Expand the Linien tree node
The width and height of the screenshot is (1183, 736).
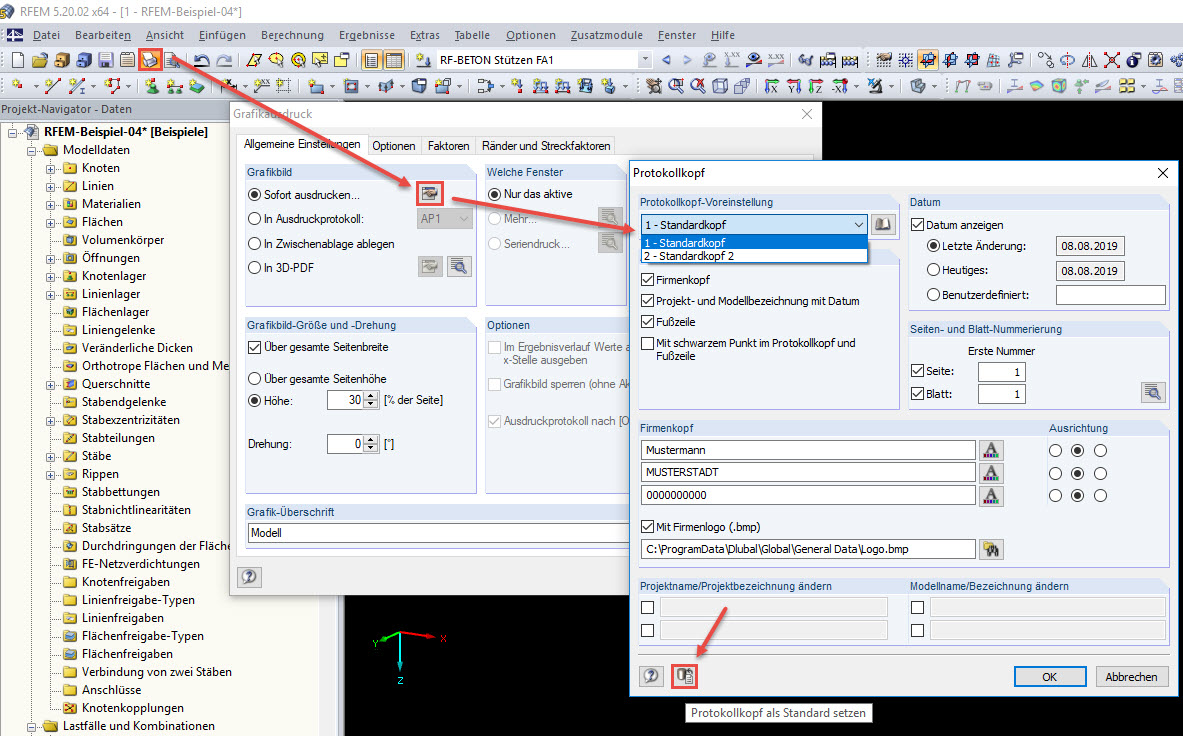50,186
